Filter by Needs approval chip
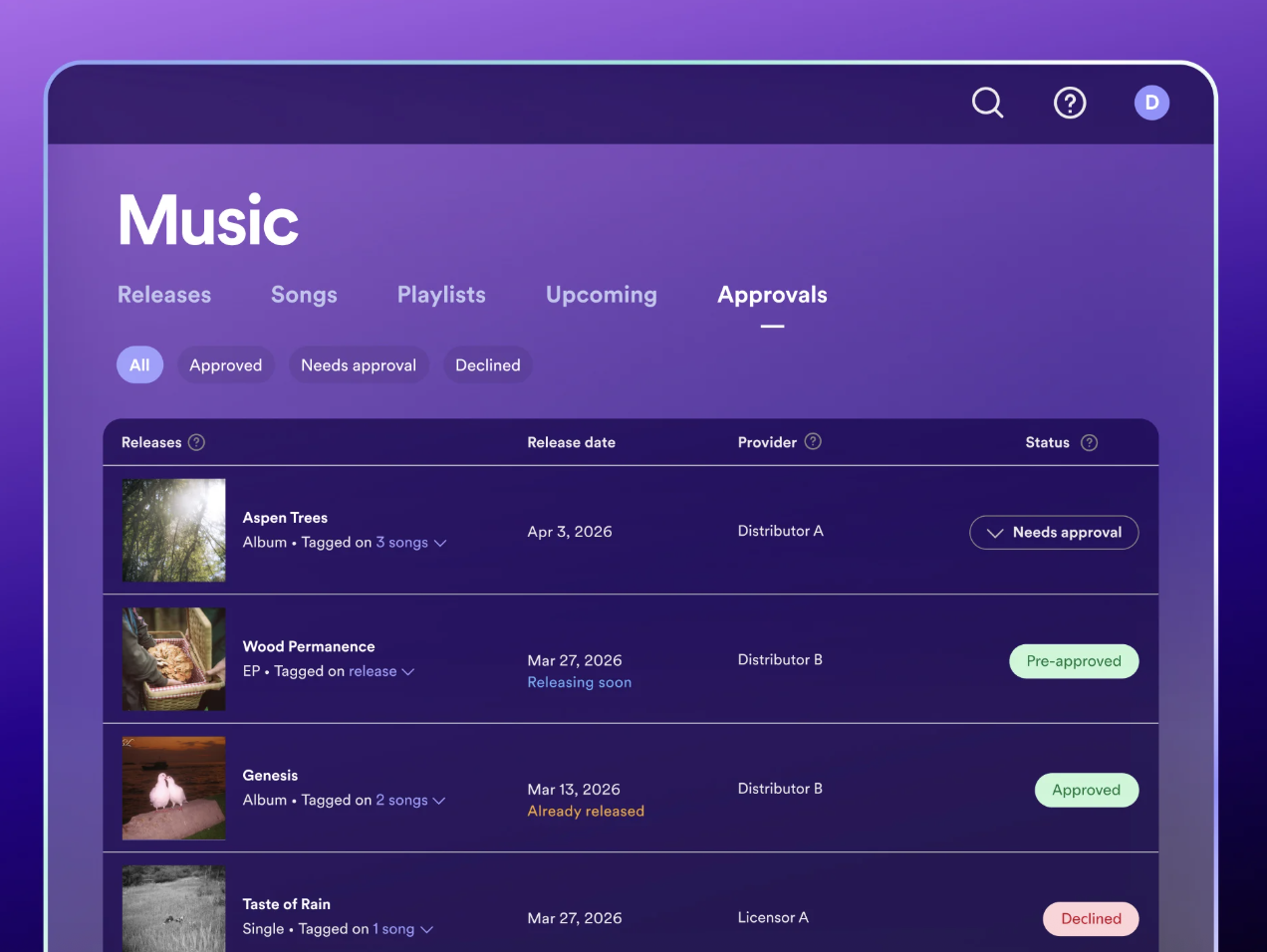 (x=359, y=365)
